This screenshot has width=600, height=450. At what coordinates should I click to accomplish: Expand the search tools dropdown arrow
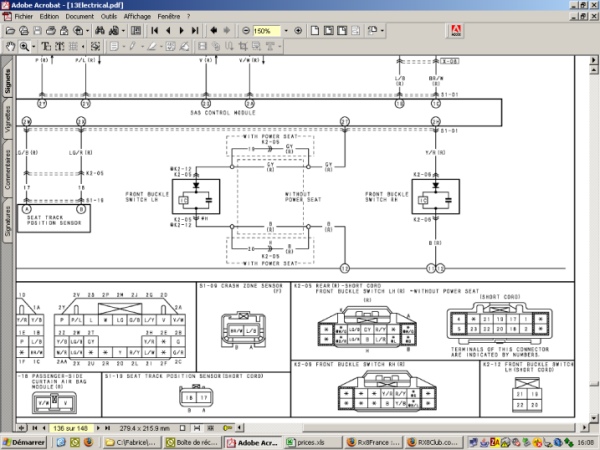click(124, 31)
